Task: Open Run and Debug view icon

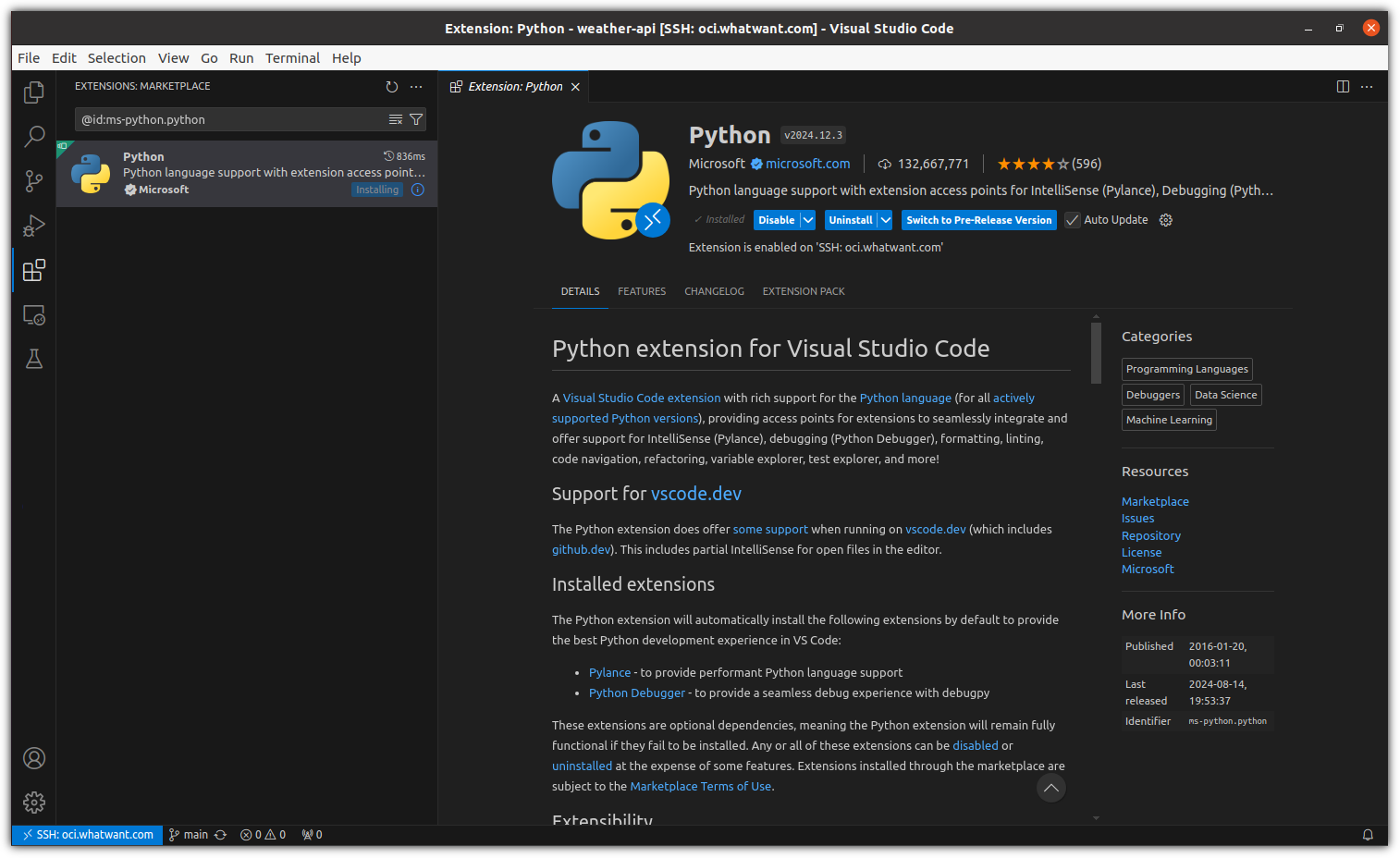Action: click(x=34, y=226)
